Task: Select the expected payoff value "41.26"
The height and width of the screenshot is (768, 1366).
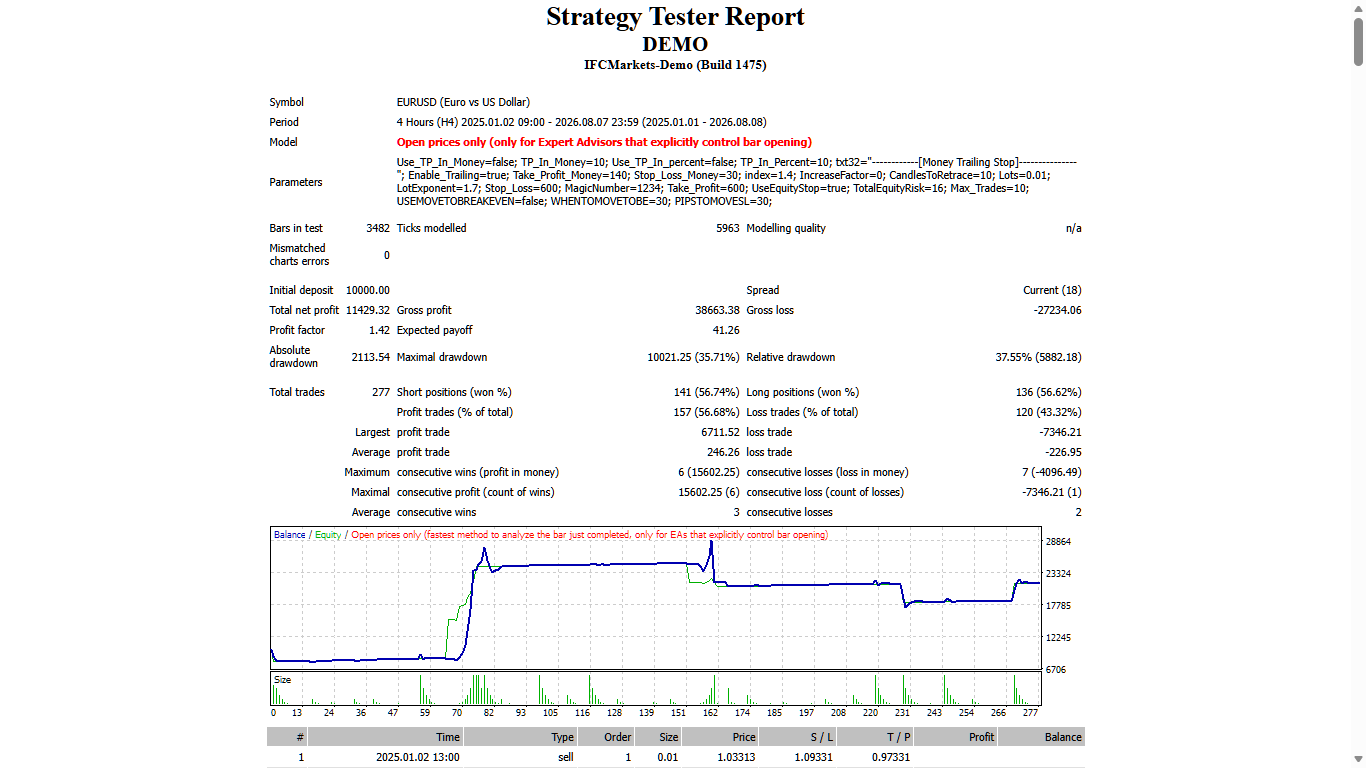Action: click(x=726, y=330)
